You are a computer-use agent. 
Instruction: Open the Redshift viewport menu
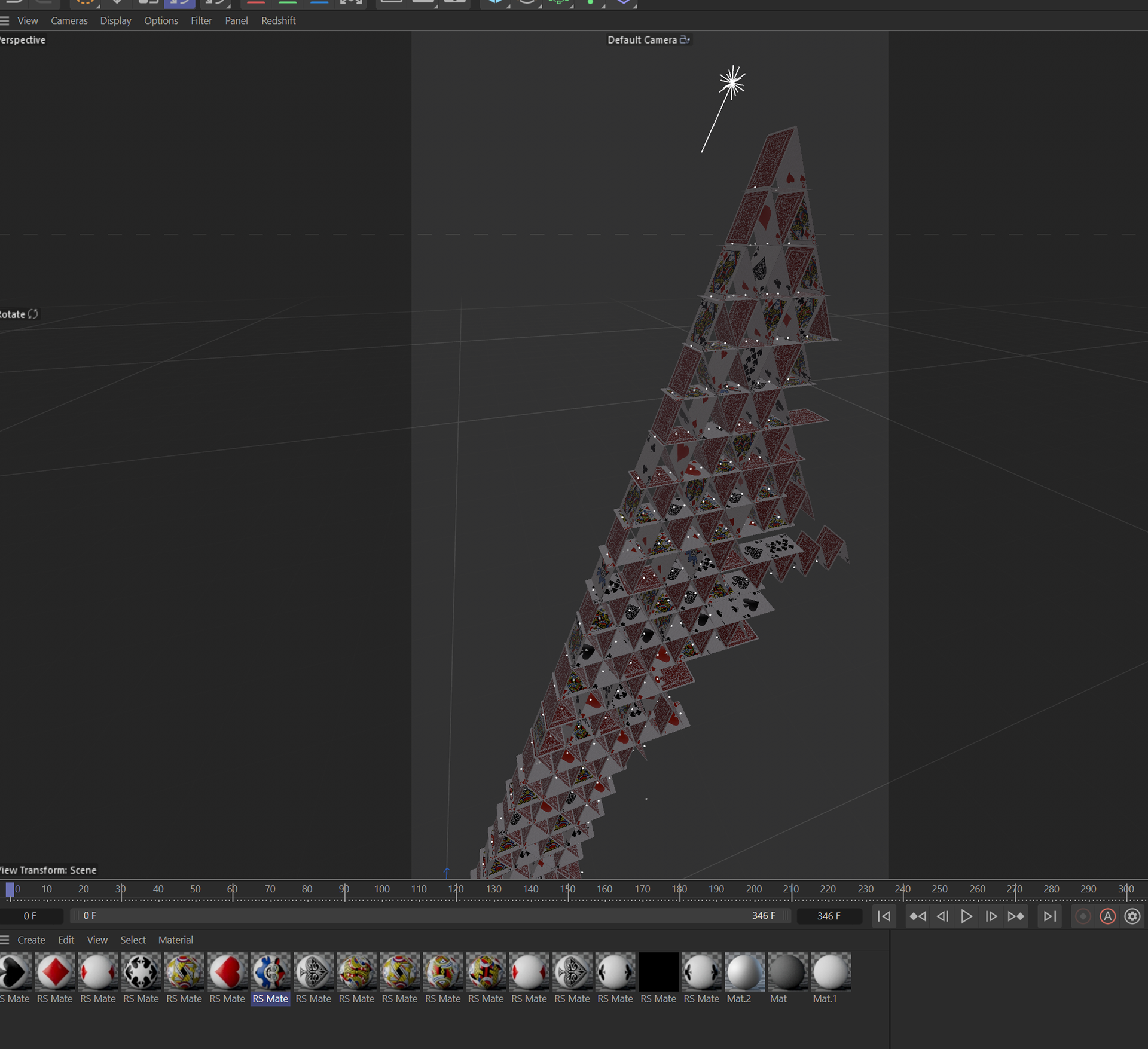[278, 21]
